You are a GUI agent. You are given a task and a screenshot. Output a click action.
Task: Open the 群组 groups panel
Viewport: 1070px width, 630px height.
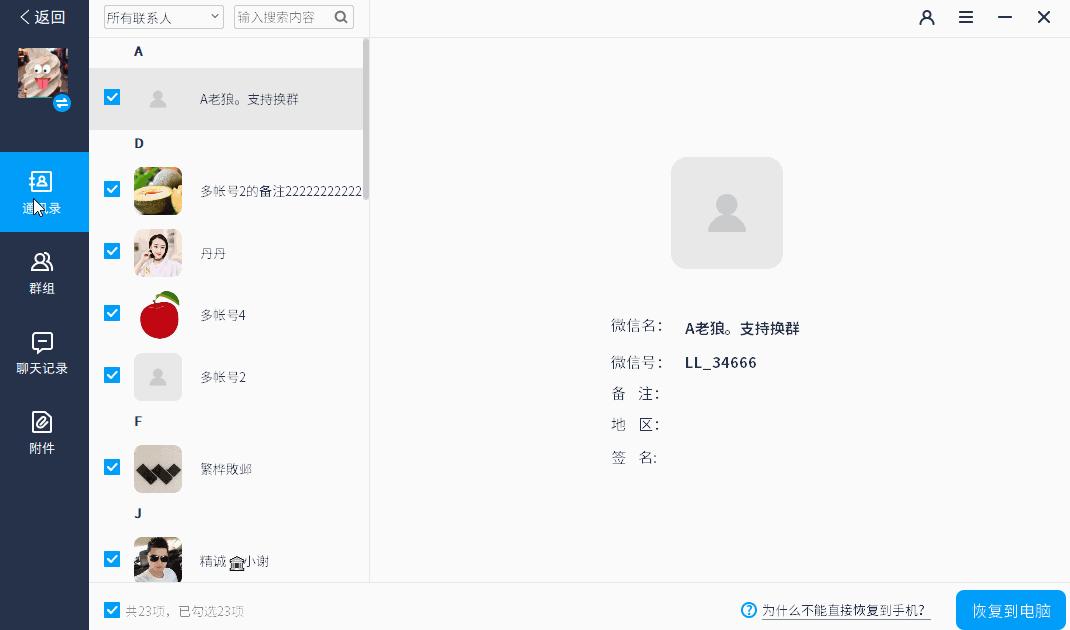coord(42,272)
